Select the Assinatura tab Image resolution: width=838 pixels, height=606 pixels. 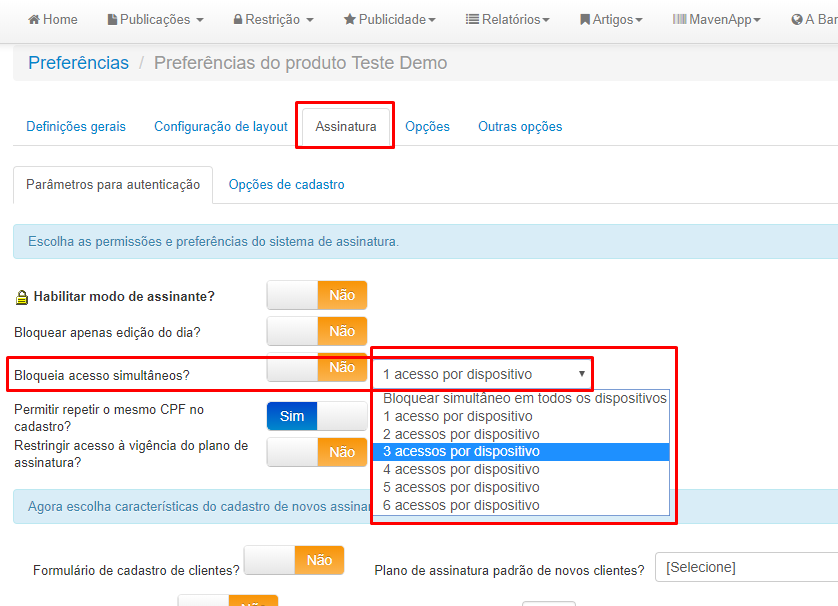pyautogui.click(x=346, y=127)
